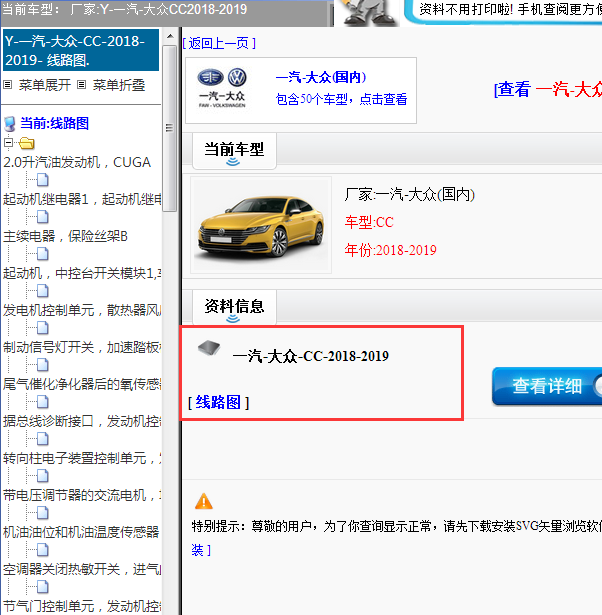Open 起动机继电器1 wiring entry
The image size is (602, 615).
point(82,199)
